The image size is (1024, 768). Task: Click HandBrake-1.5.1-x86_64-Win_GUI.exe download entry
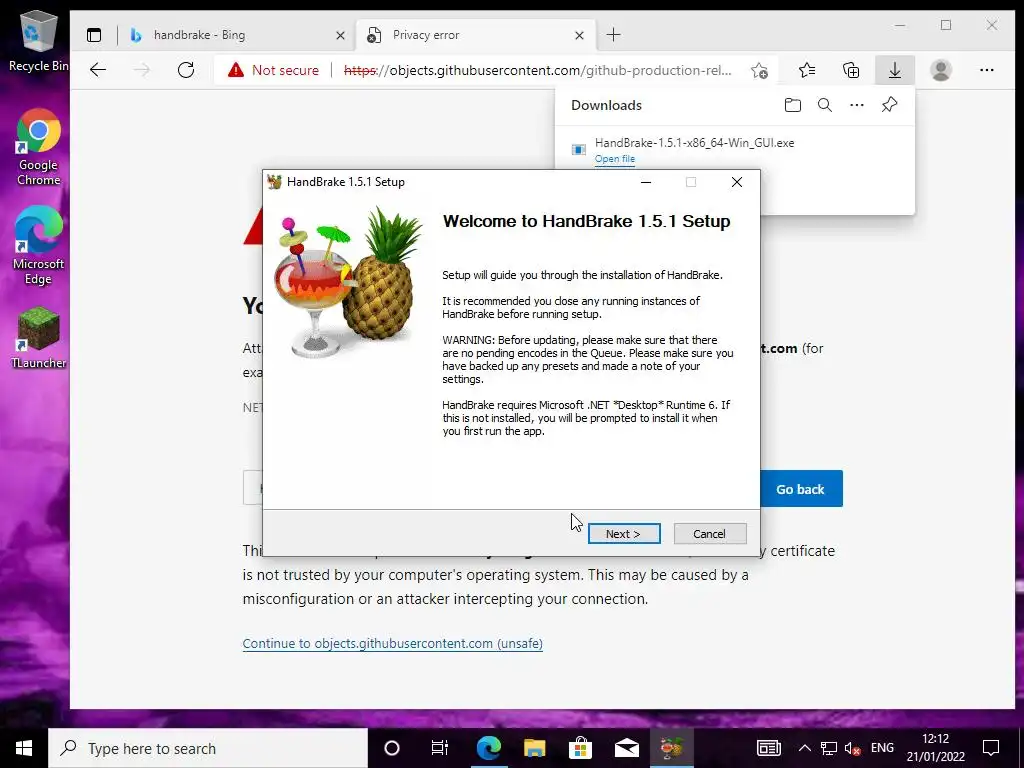click(694, 143)
